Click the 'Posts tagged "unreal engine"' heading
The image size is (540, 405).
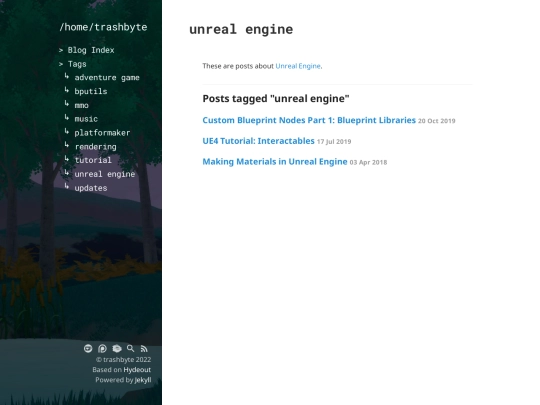point(276,99)
